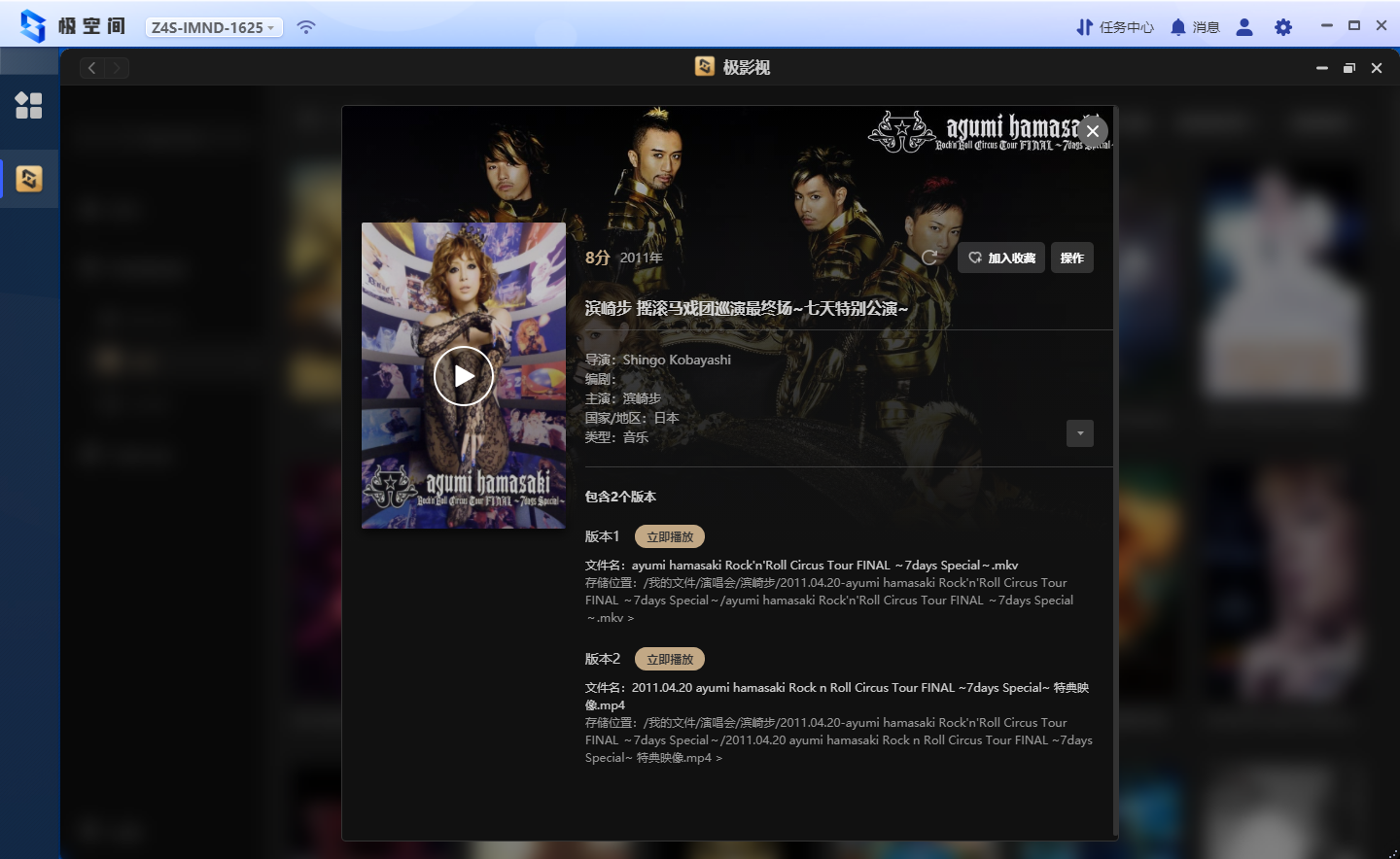The height and width of the screenshot is (859, 1400).
Task: Click the 8分 rating text
Action: tap(597, 258)
